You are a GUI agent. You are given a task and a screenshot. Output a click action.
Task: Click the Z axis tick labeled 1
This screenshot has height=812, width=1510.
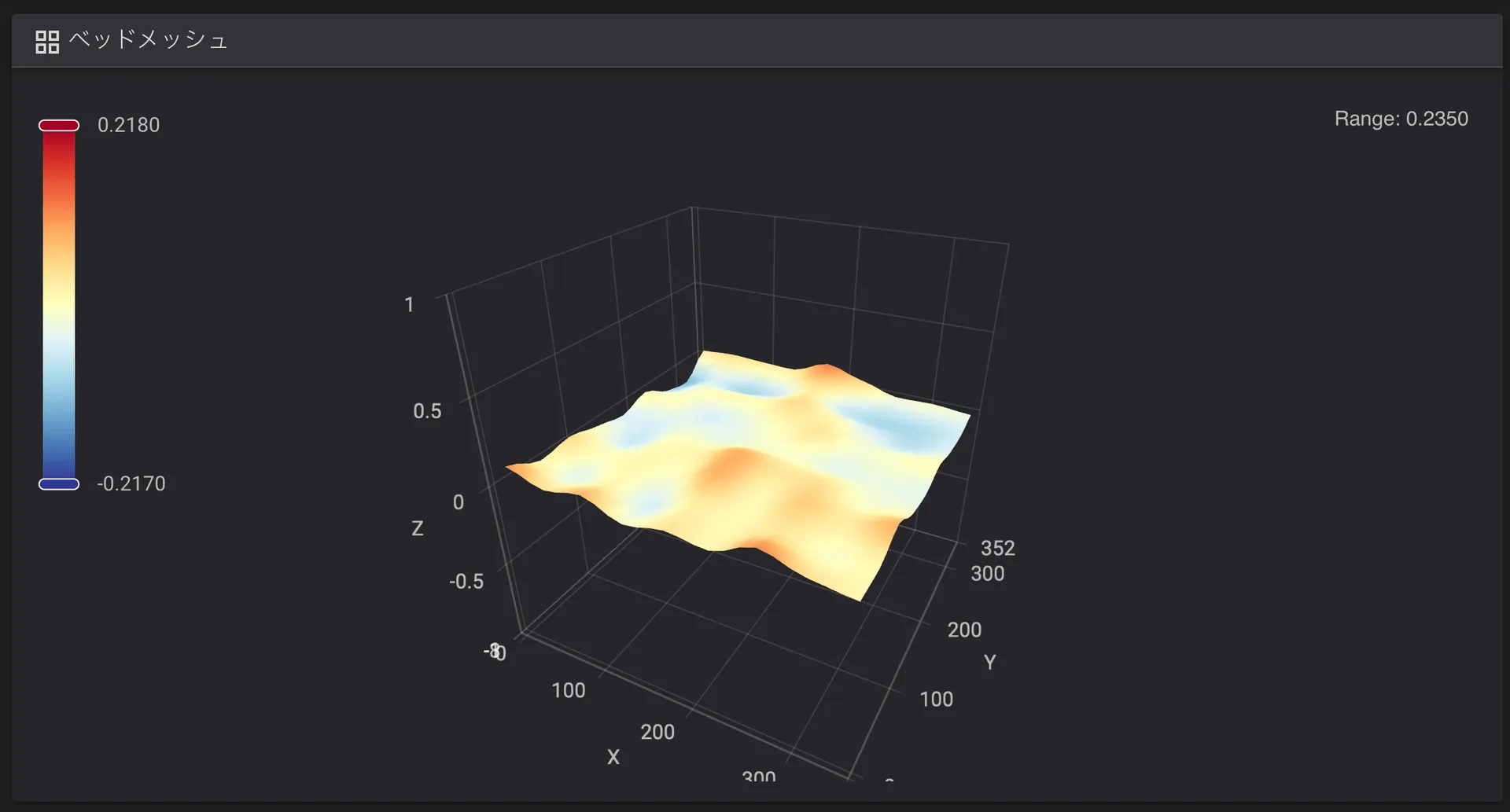pyautogui.click(x=409, y=305)
